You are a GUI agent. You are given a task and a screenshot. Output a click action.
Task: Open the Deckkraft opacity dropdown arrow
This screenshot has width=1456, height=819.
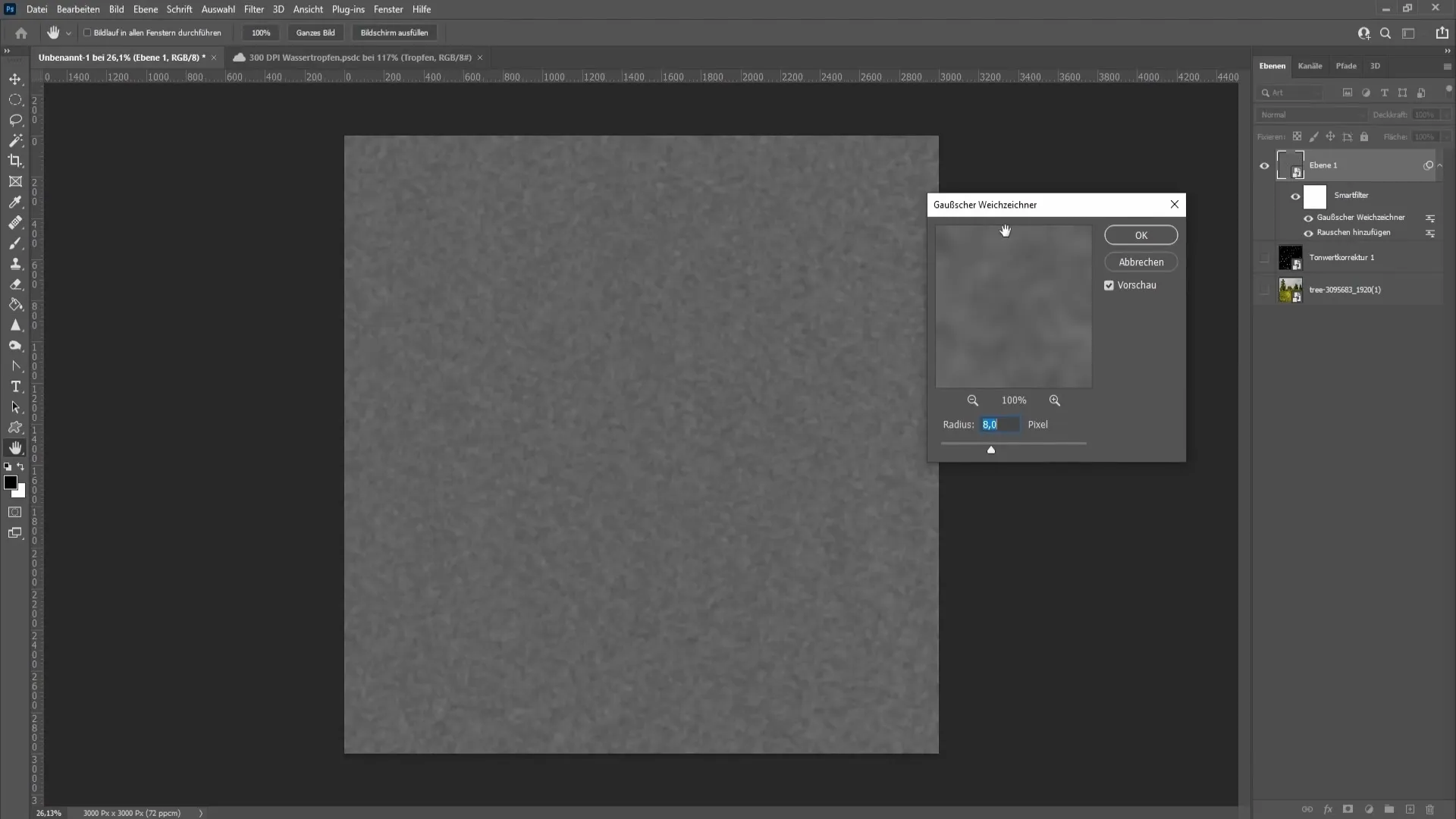click(x=1446, y=115)
